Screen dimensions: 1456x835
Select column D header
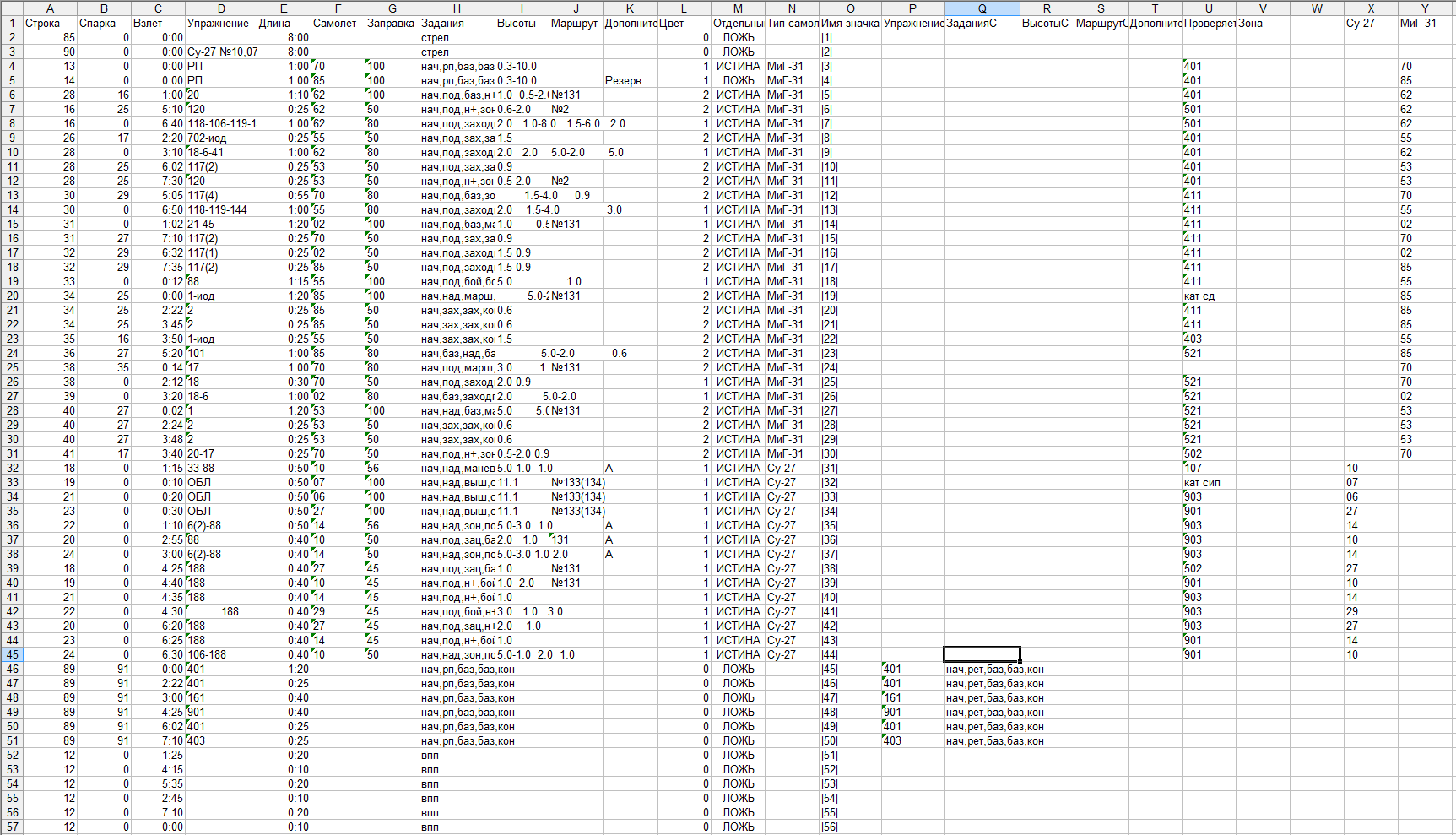tap(221, 8)
